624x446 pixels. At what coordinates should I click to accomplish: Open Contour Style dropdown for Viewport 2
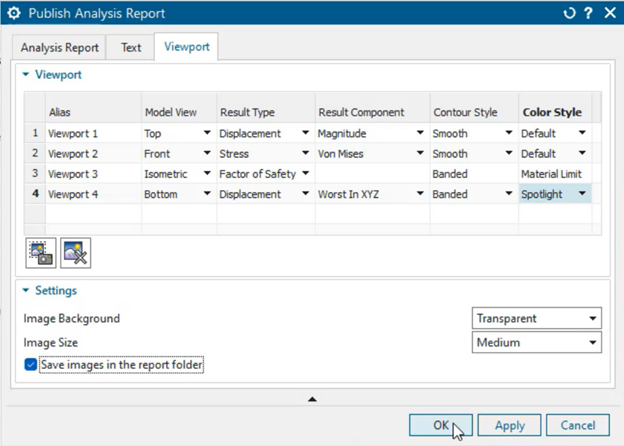coord(509,153)
